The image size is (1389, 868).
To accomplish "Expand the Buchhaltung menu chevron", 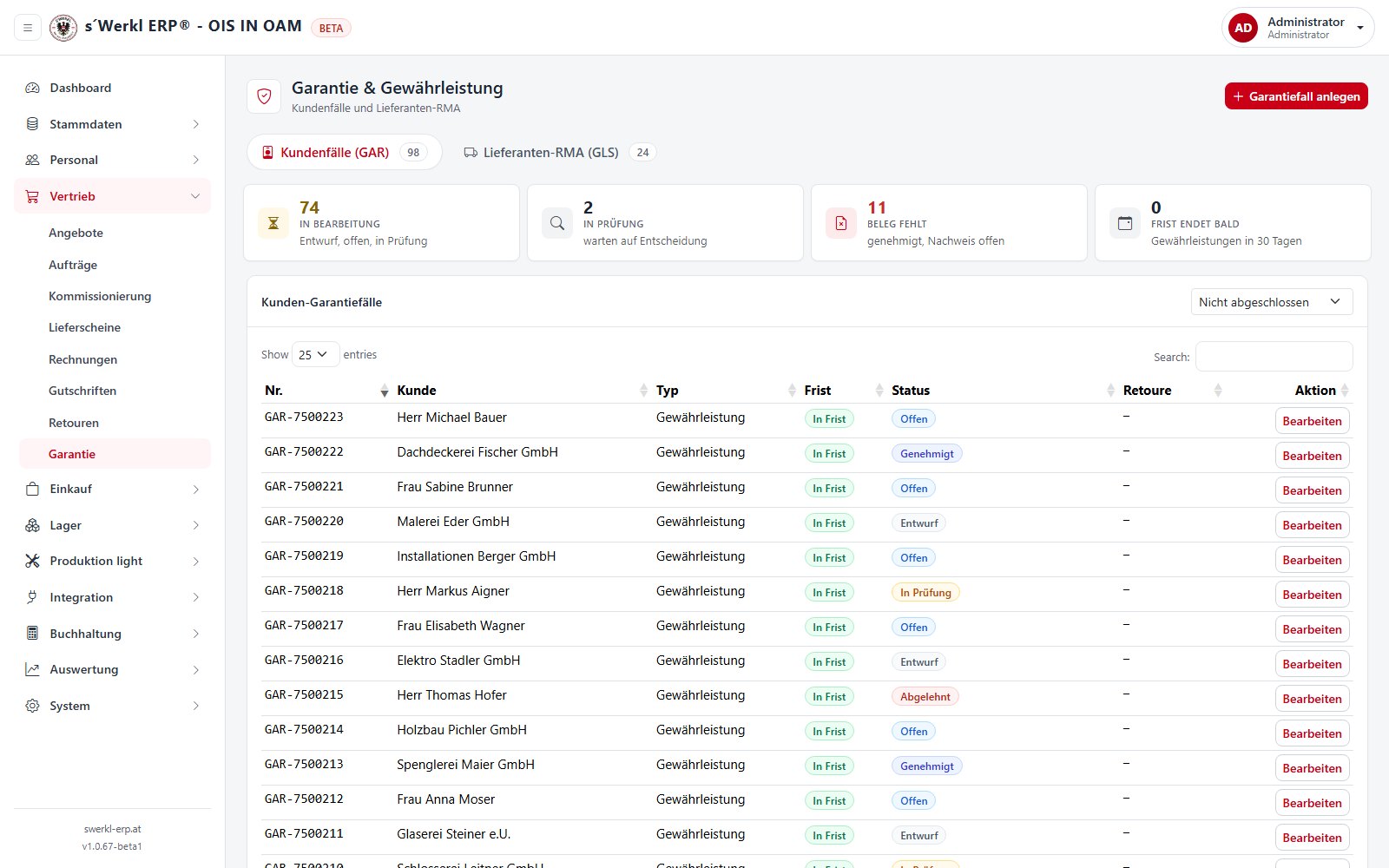I will tap(195, 634).
